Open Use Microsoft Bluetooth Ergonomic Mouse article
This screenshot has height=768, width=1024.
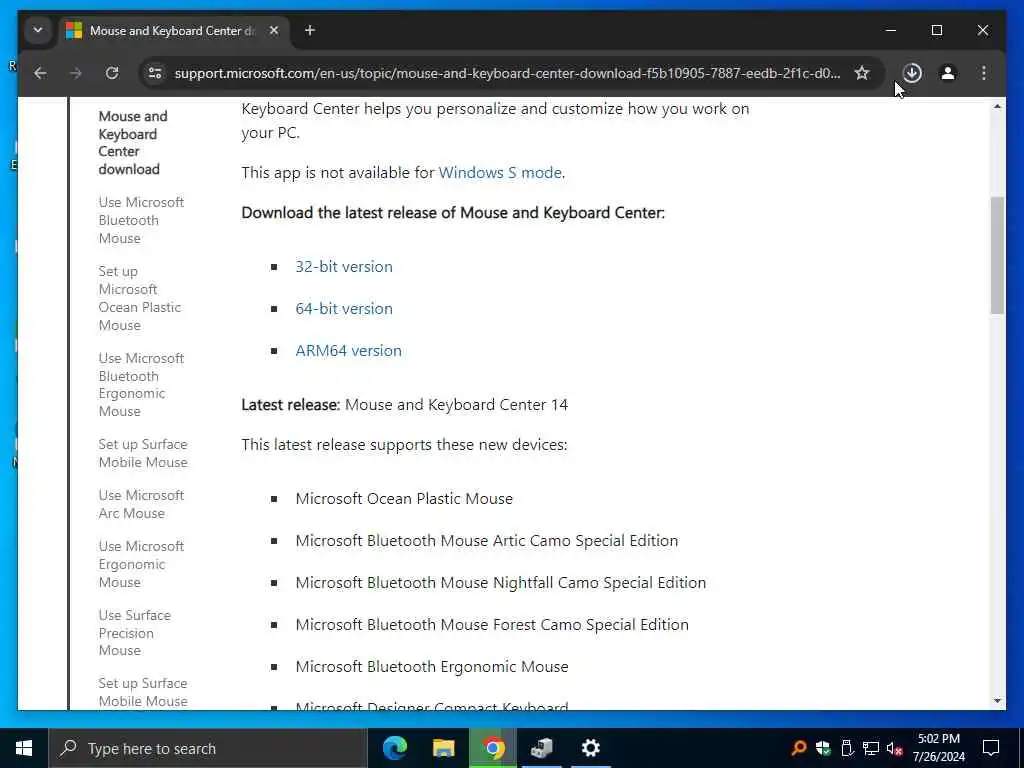[x=141, y=385]
